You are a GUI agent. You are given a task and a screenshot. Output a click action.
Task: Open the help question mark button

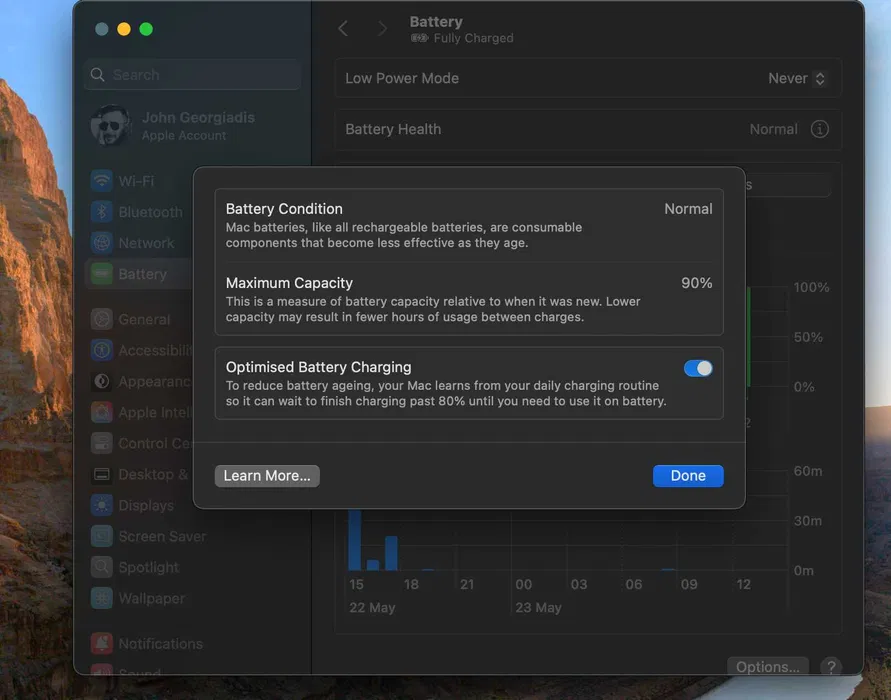[831, 666]
